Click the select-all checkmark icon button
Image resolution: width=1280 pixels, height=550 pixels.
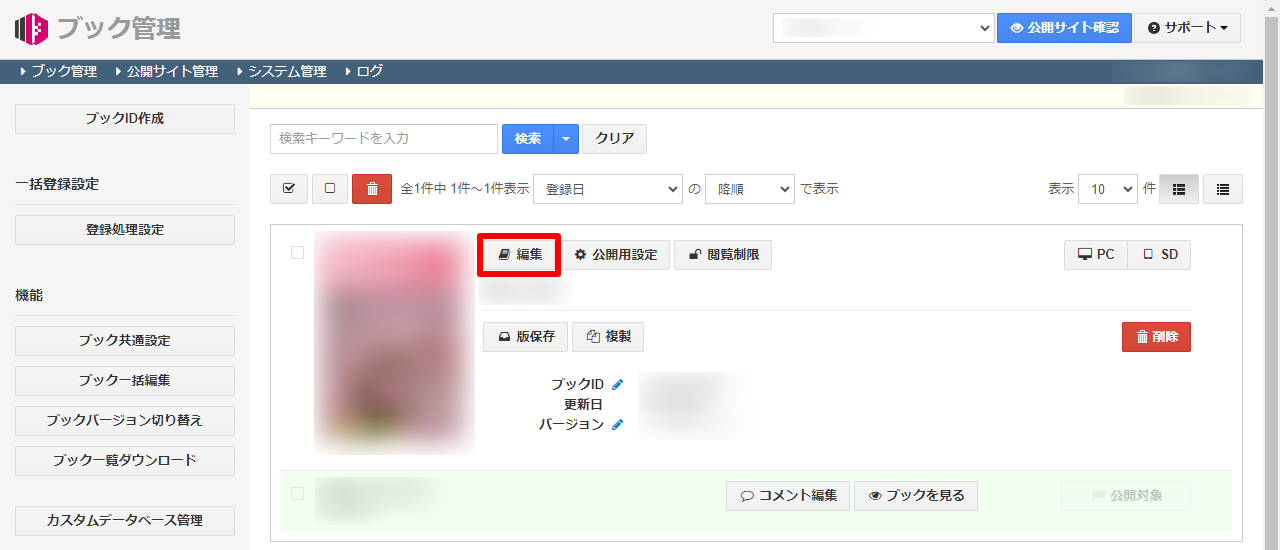click(x=289, y=189)
